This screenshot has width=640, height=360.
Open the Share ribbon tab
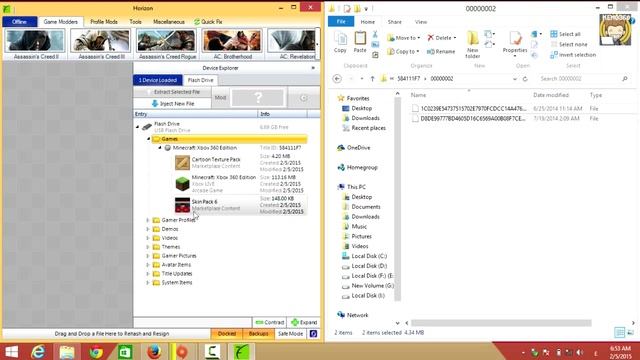(x=394, y=22)
